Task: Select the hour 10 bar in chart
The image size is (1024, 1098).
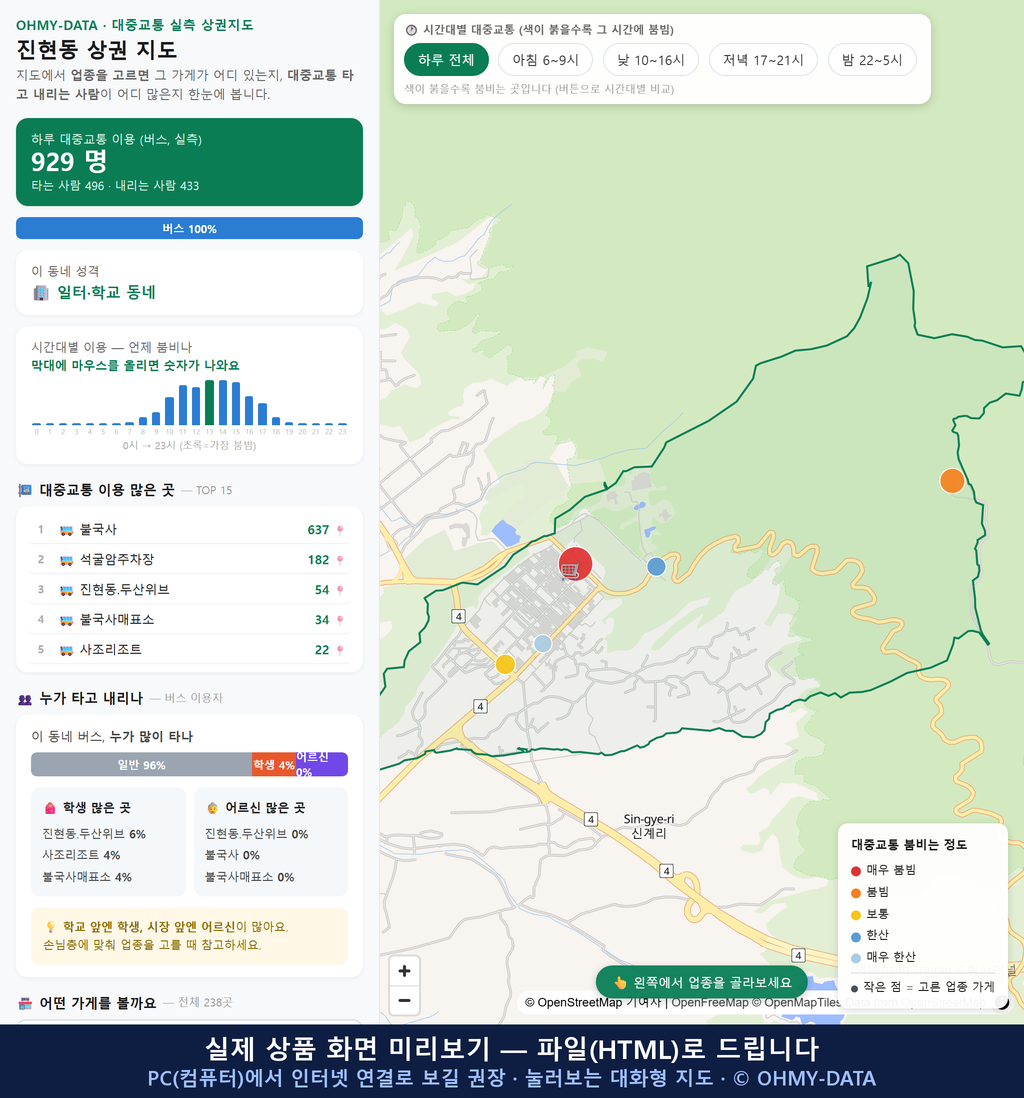Action: [x=169, y=411]
